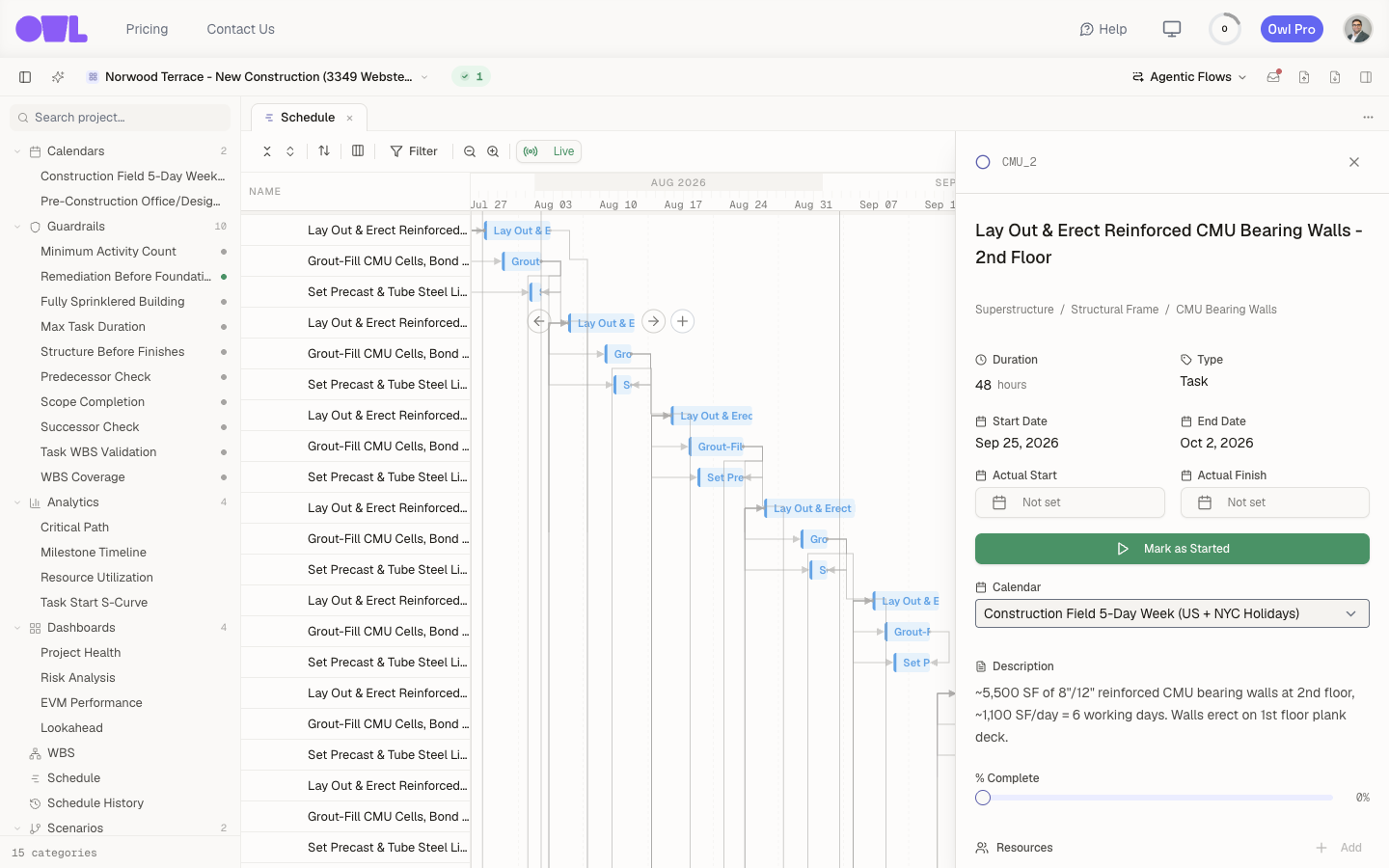Click the left arrow beside selected Gantt bar
Screen dimensions: 1389x868
[x=539, y=321]
